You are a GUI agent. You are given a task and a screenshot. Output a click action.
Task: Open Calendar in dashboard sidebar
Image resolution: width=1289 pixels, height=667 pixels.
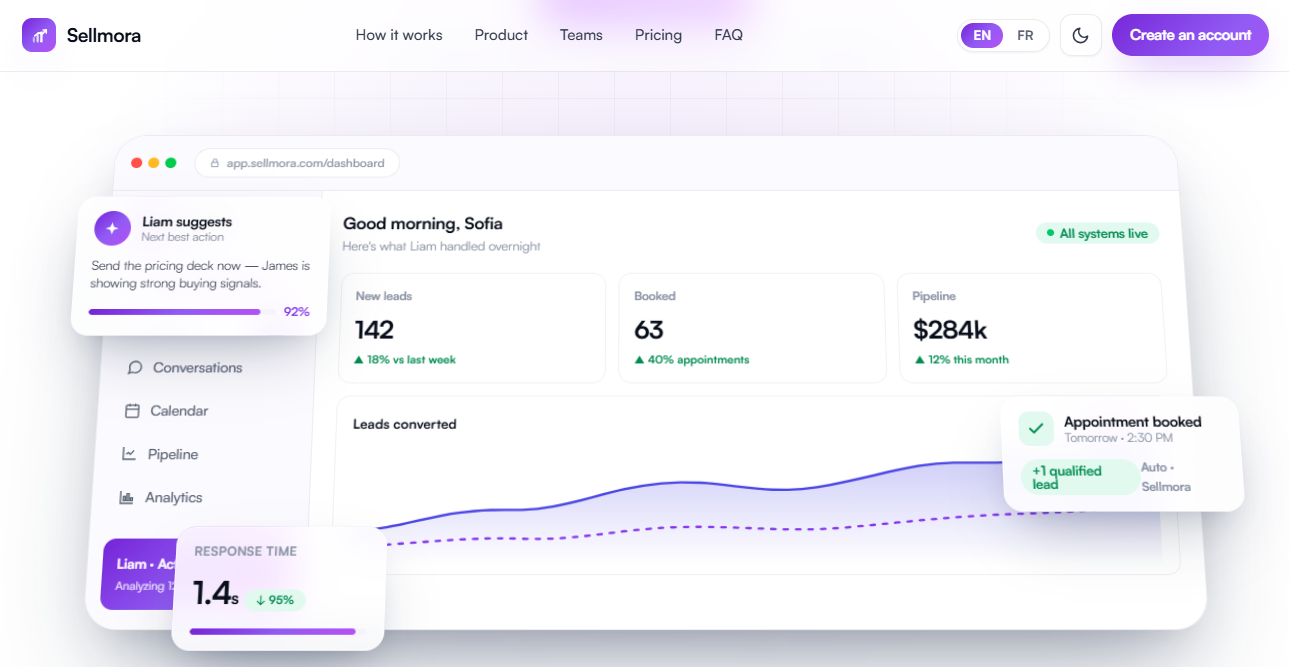[166, 410]
